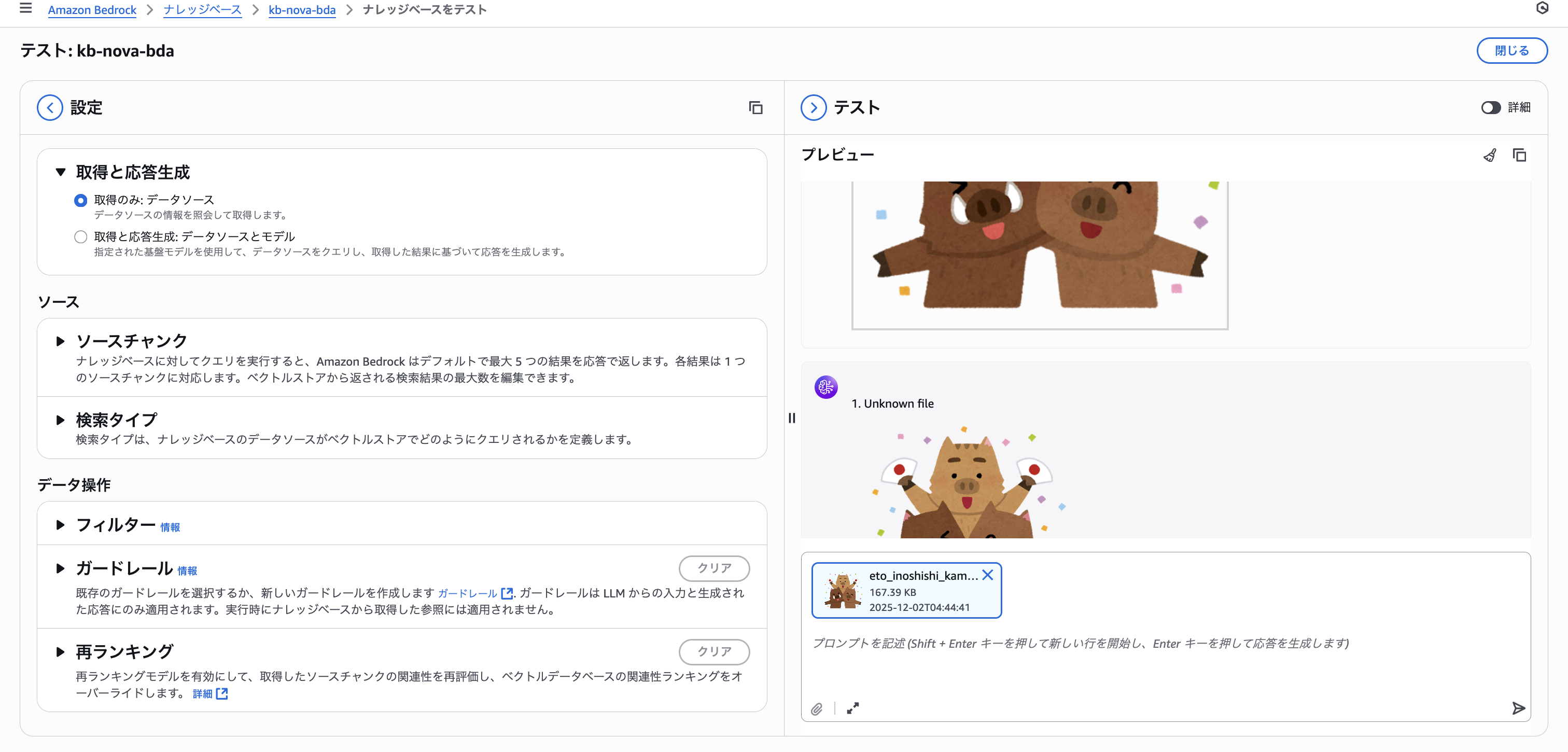Toggle the 詳細 switch on
Screen dimensions: 1568x752
point(1490,108)
